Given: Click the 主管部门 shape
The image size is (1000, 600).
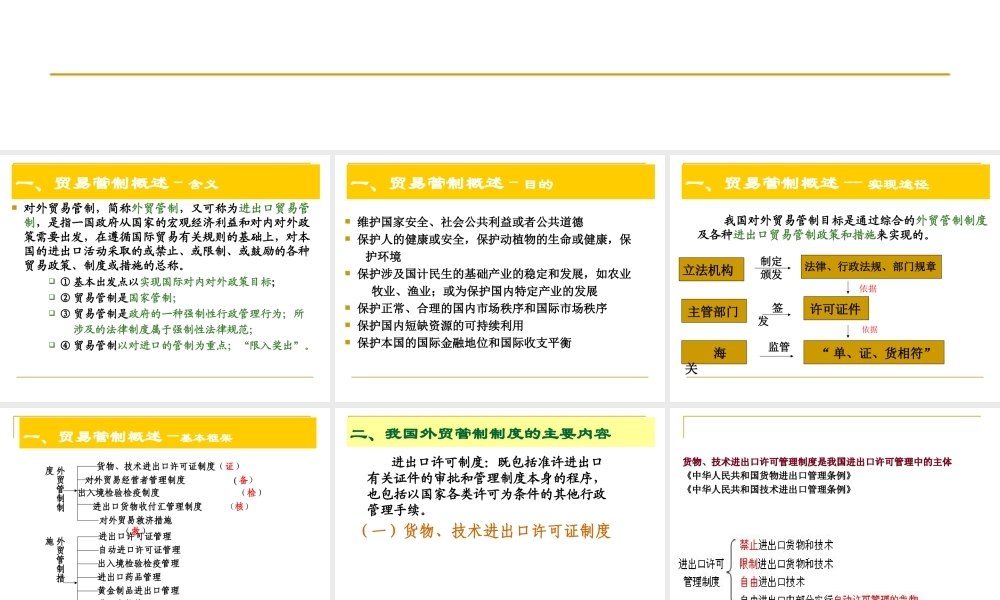Looking at the screenshot, I should click(x=713, y=310).
